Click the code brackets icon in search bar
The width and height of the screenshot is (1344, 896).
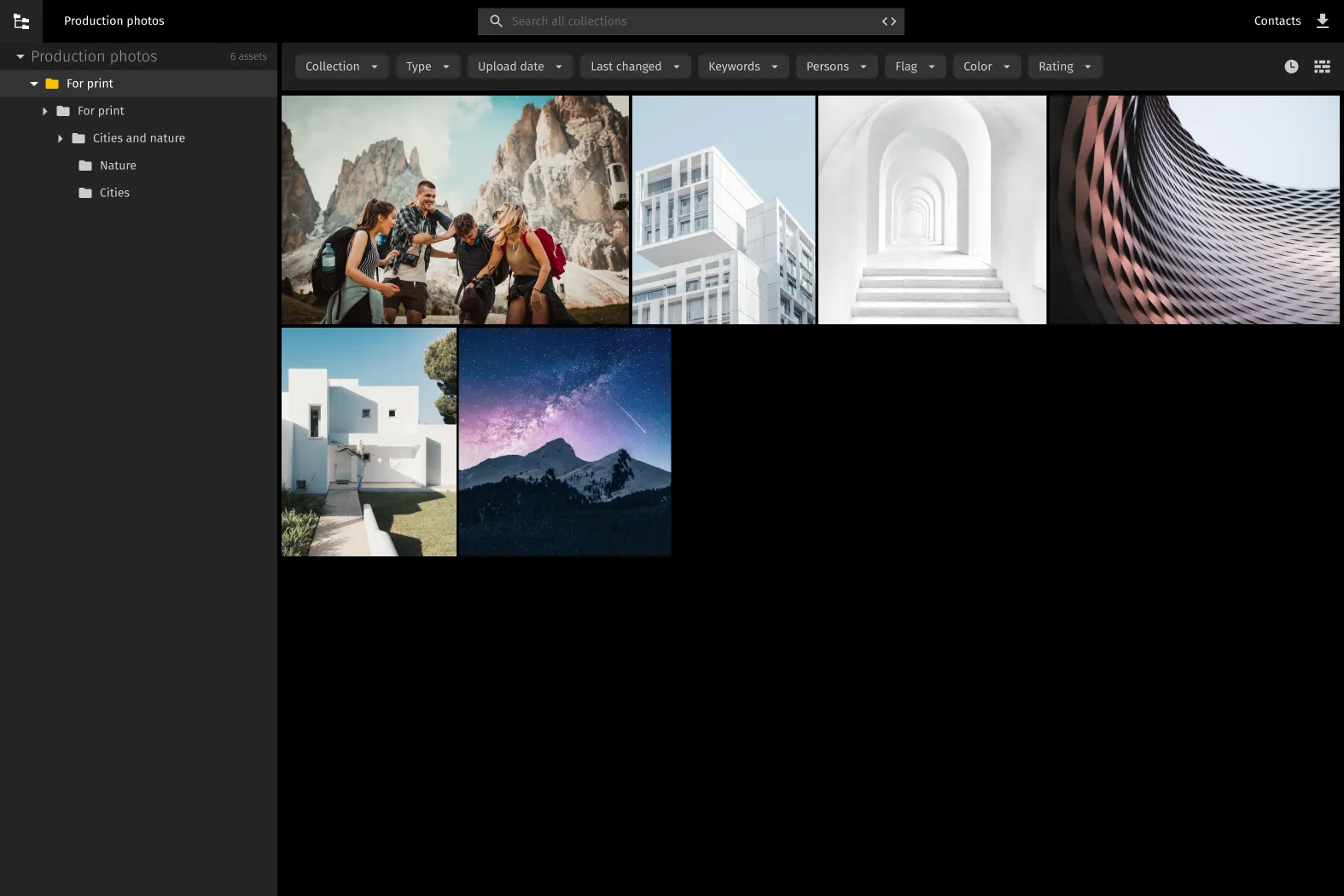[x=888, y=21]
